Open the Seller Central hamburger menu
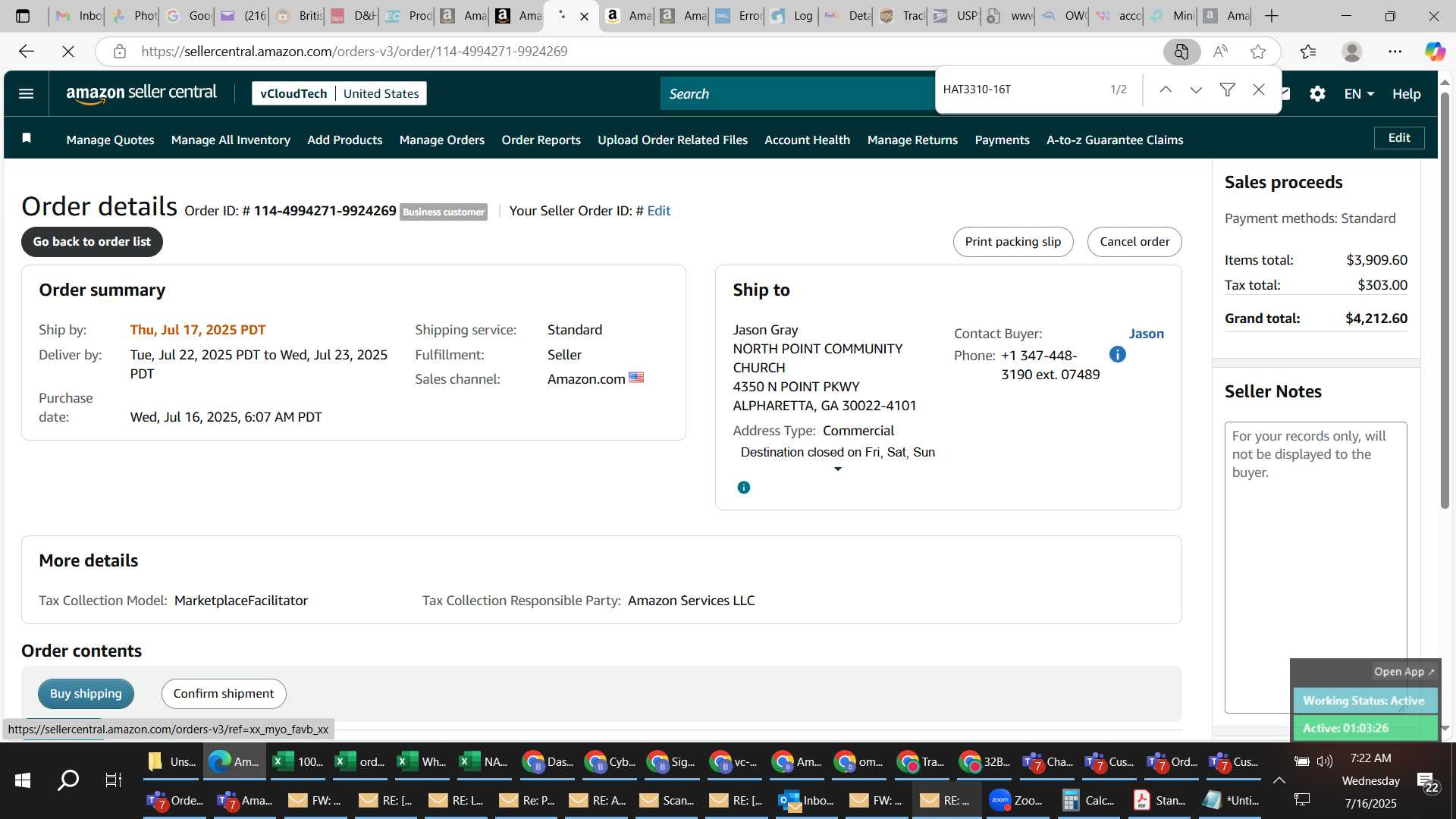The width and height of the screenshot is (1456, 819). tap(26, 94)
